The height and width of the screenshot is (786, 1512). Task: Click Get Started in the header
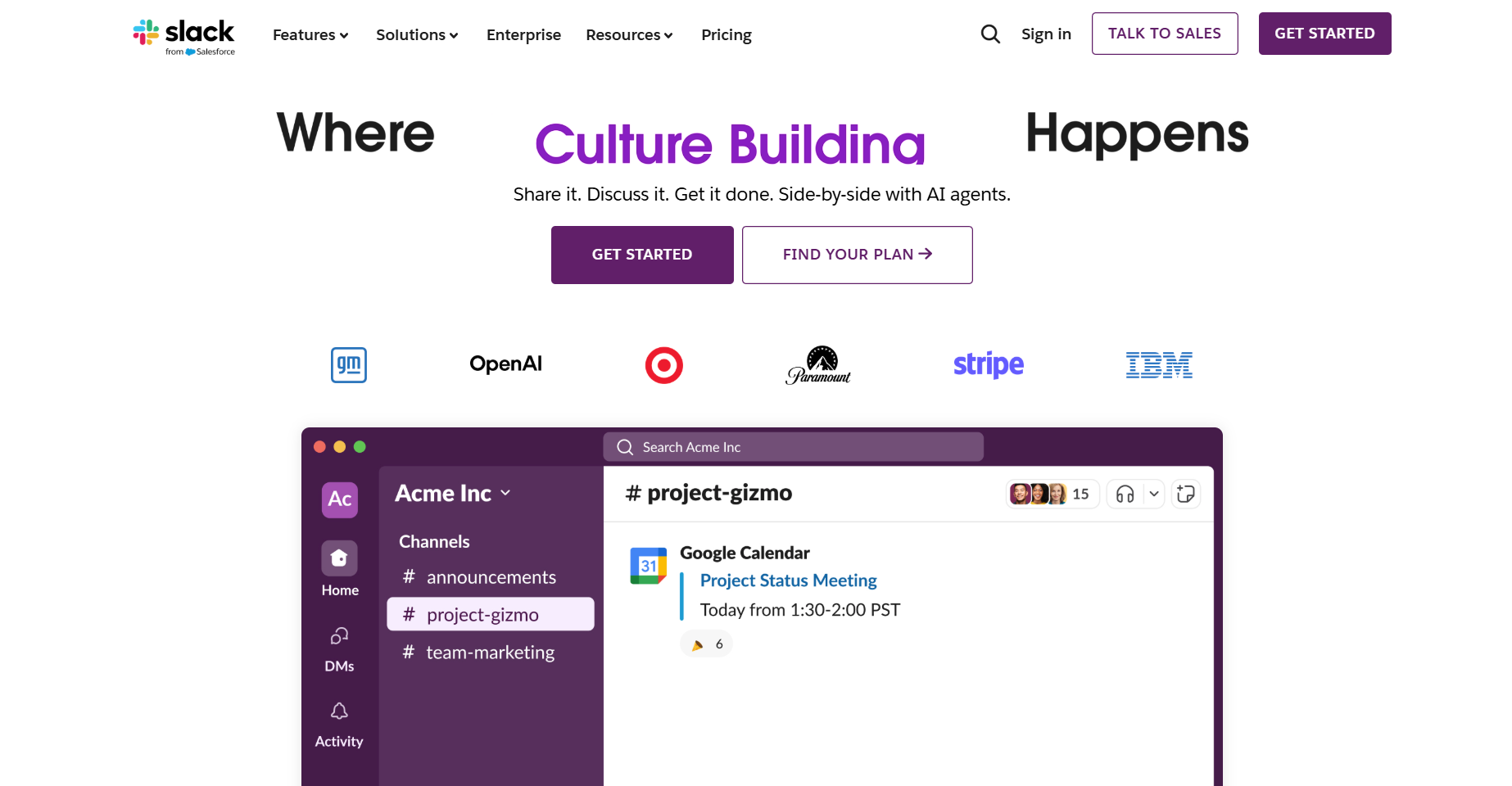click(1324, 34)
